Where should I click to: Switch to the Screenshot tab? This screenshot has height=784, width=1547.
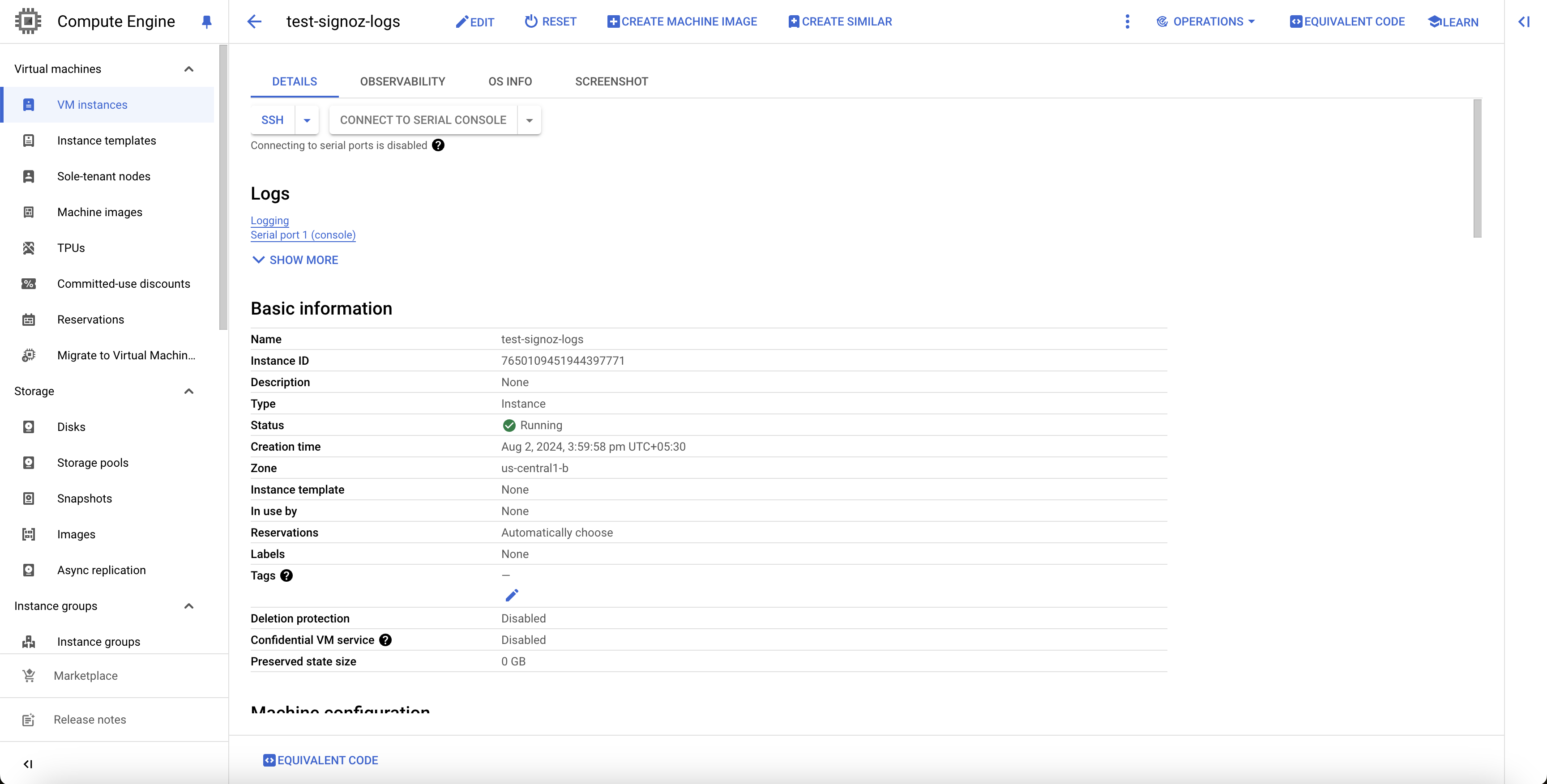point(611,81)
